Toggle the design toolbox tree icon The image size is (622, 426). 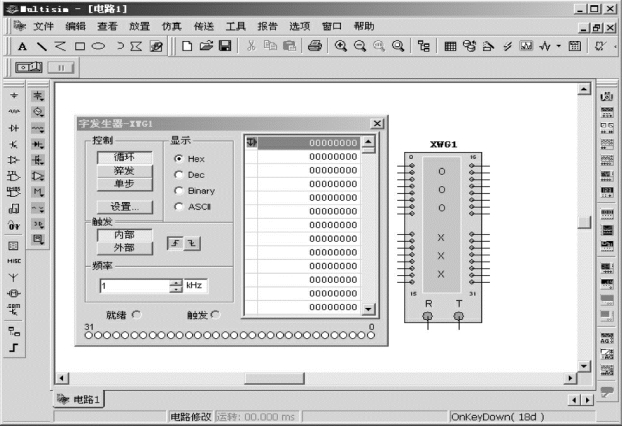(x=424, y=46)
